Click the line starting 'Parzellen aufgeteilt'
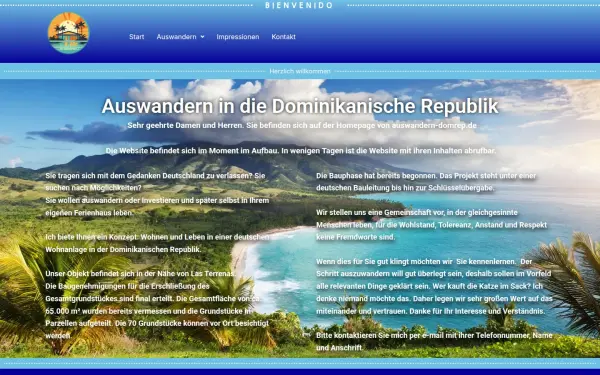 tap(157, 323)
